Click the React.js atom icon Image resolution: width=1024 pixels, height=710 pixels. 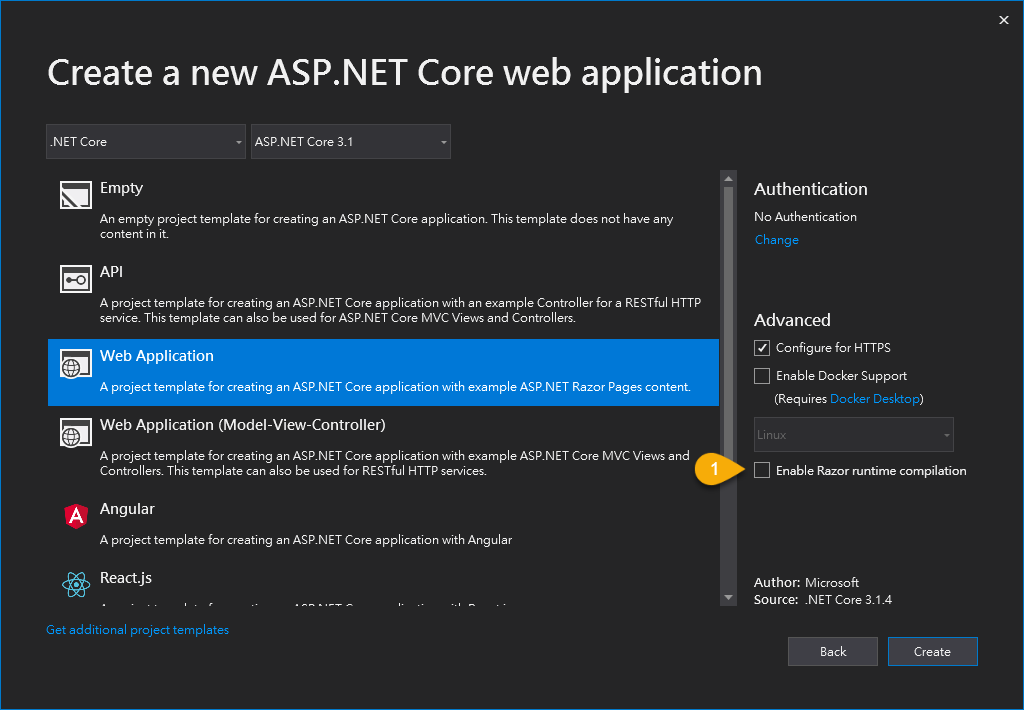pyautogui.click(x=75, y=585)
